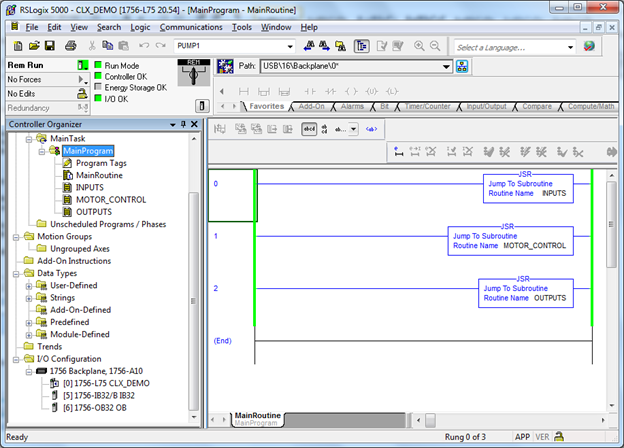Insert an Output Energize coil instruction
Viewport: 624px width, 448px height.
click(351, 92)
